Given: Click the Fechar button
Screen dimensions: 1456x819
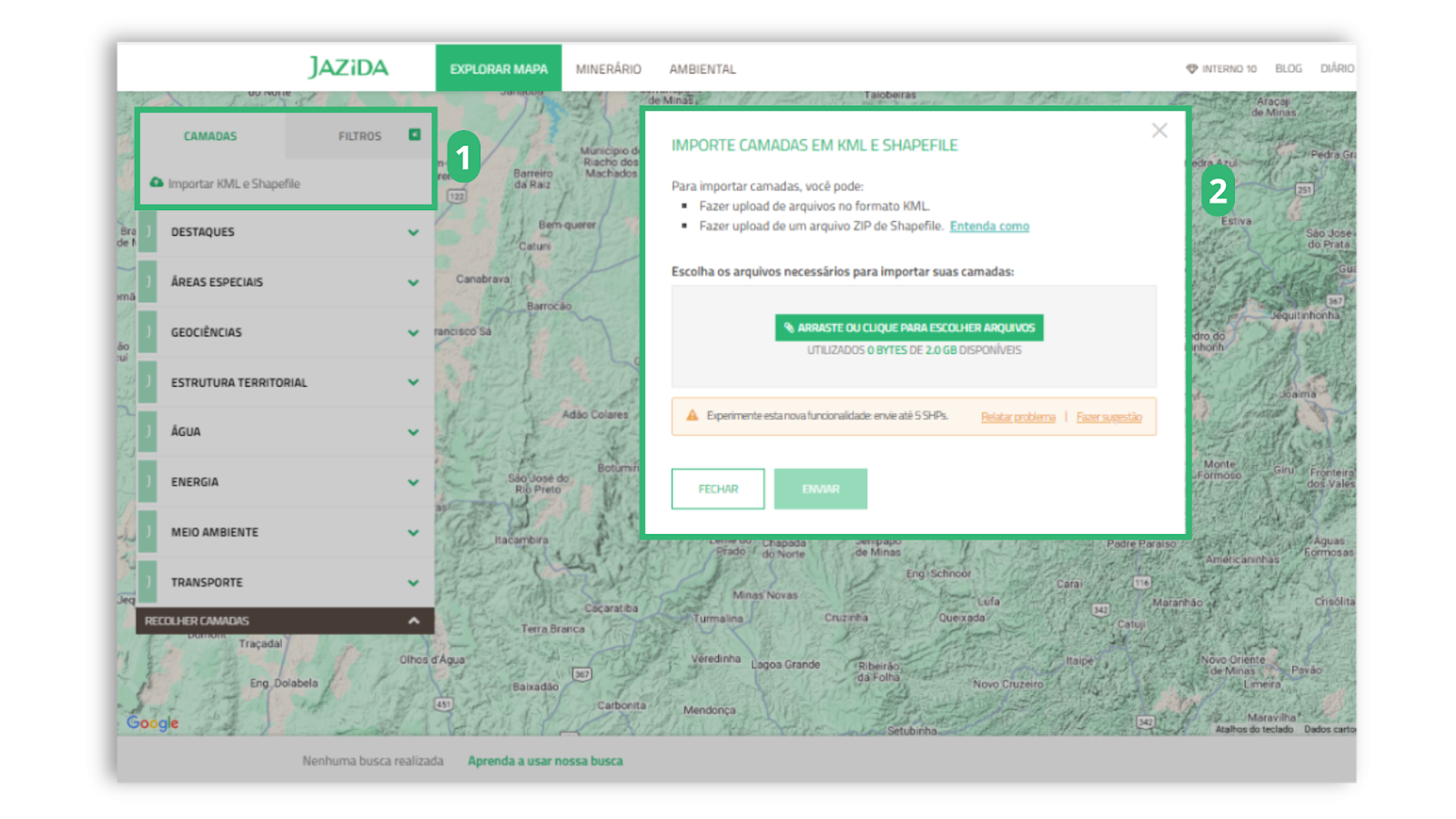Looking at the screenshot, I should point(718,489).
